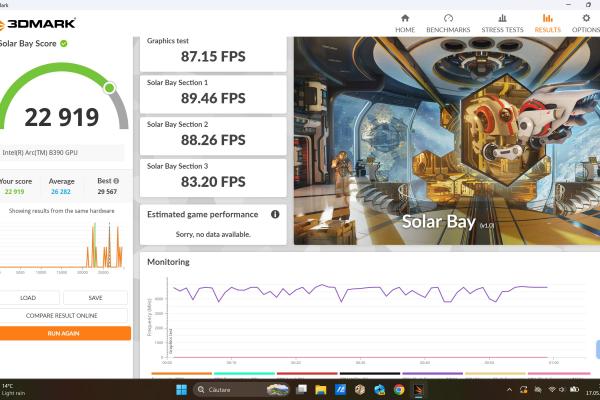The width and height of the screenshot is (600, 400).
Task: Click the Best score 29 567
Action: [107, 192]
